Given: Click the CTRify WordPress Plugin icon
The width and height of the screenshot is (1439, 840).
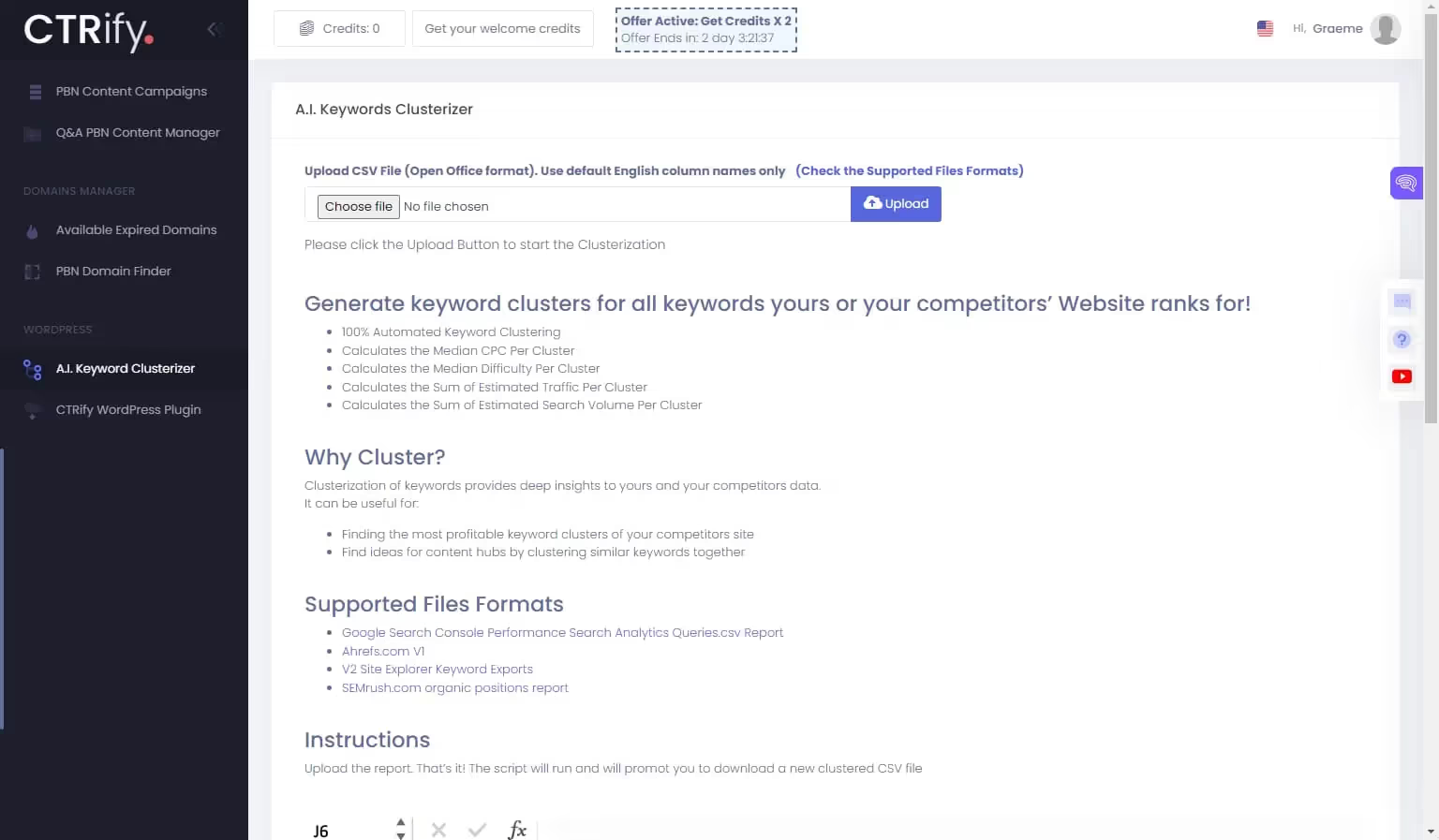Looking at the screenshot, I should coord(33,410).
